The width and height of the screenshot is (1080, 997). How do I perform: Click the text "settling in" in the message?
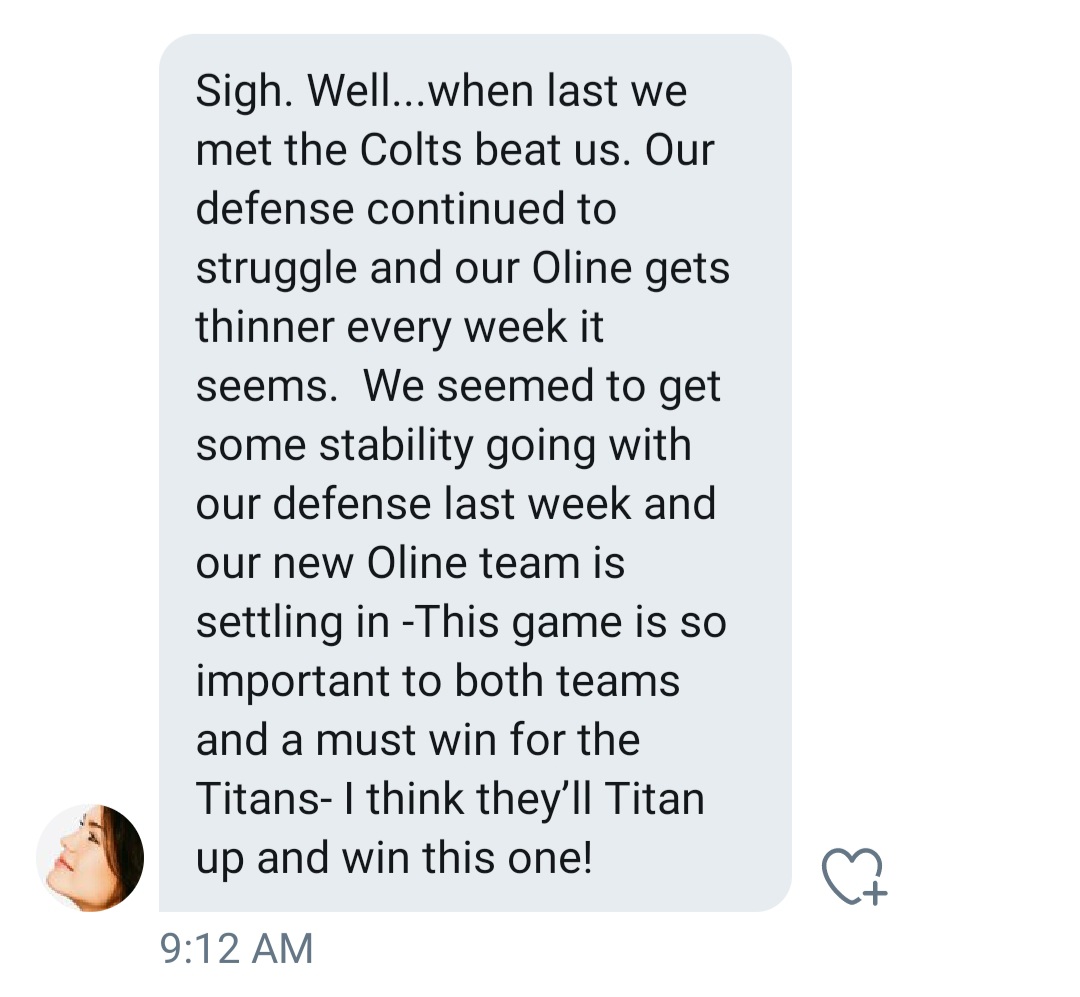pyautogui.click(x=293, y=624)
